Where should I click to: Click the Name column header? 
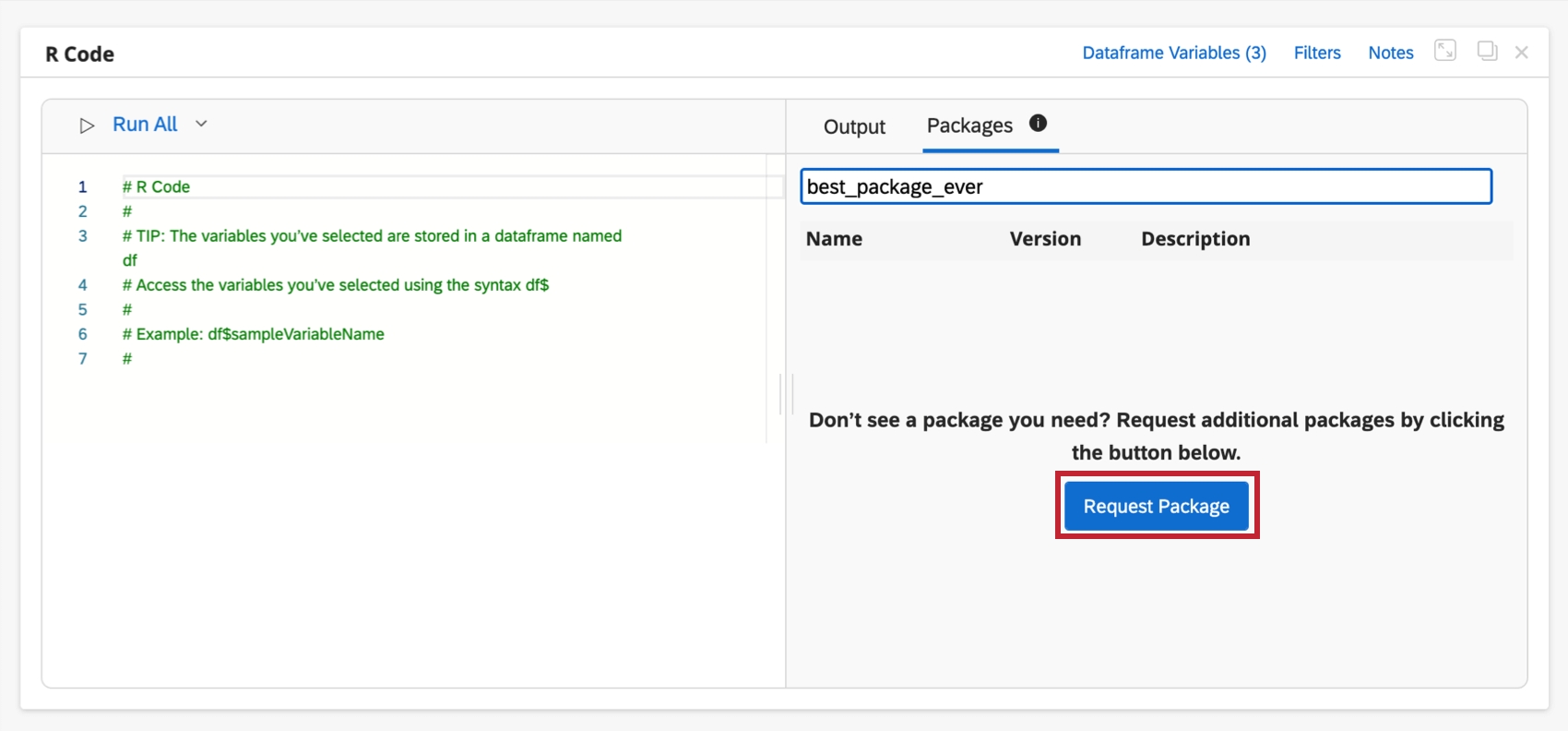coord(834,239)
